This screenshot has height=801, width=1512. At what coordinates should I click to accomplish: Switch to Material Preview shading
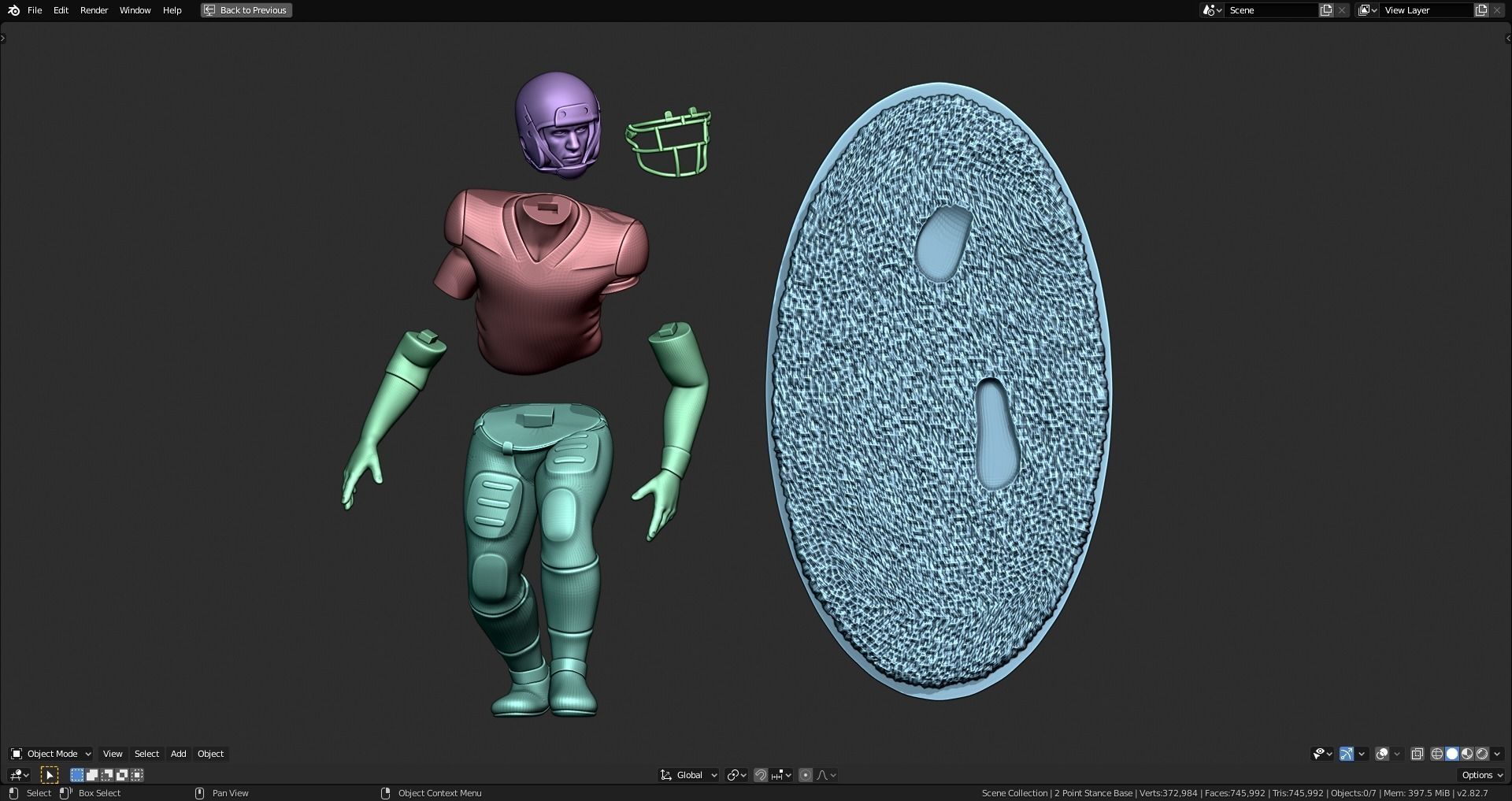point(1467,754)
